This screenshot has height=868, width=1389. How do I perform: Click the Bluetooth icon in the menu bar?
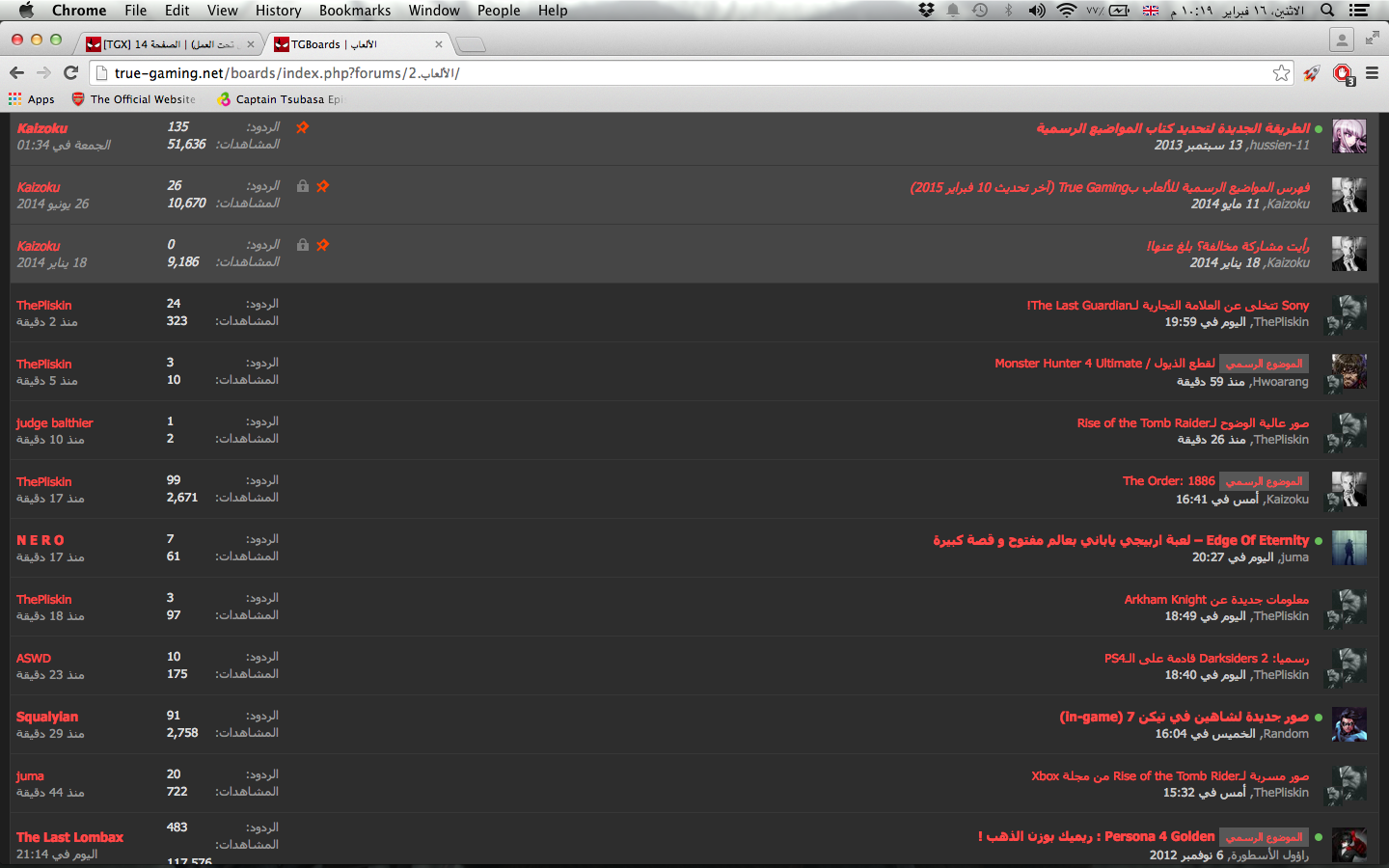click(x=1009, y=11)
